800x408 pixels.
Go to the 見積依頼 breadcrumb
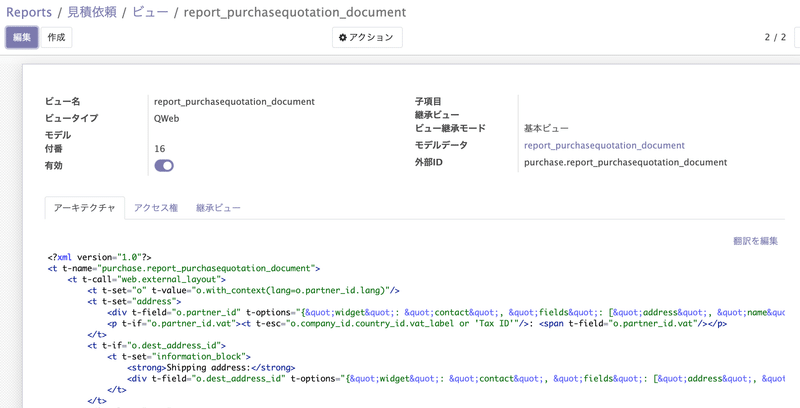pyautogui.click(x=92, y=12)
